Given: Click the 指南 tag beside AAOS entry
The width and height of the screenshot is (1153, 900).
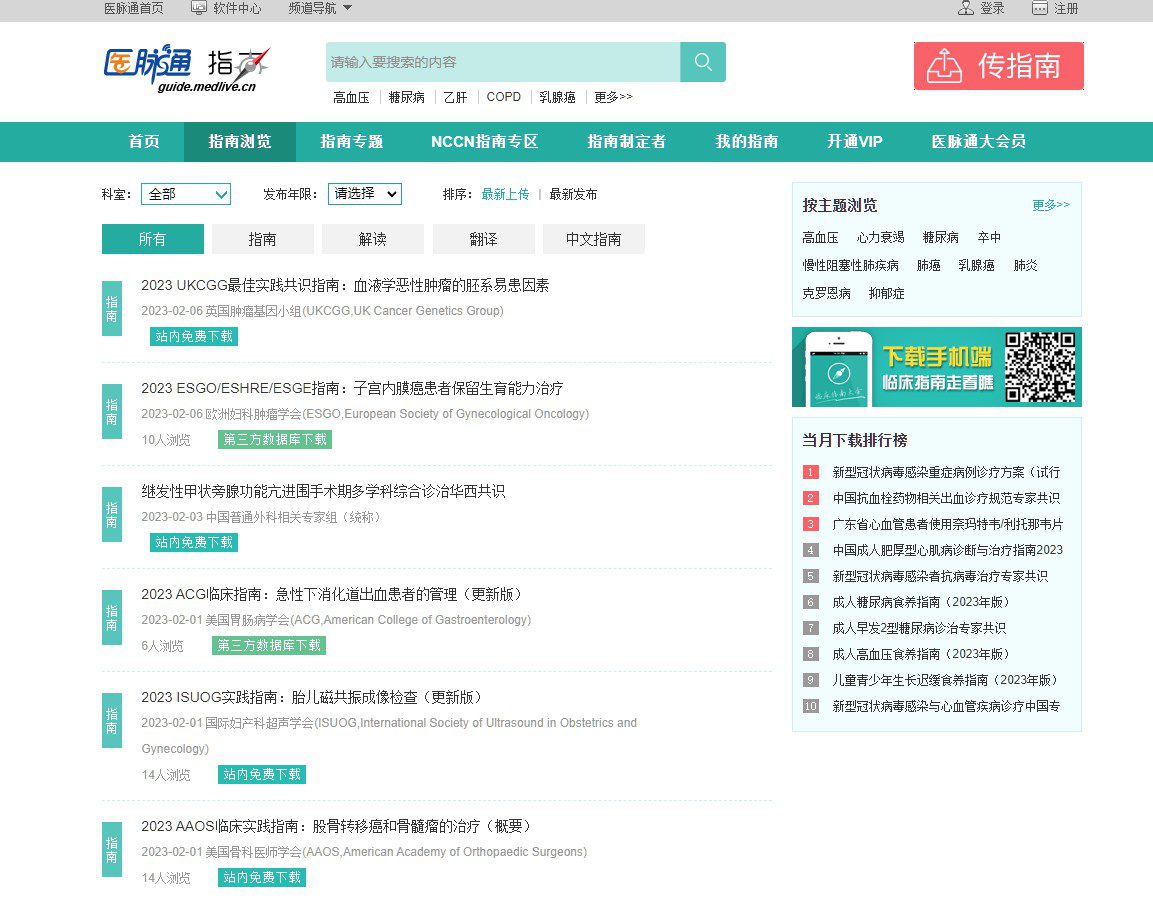Looking at the screenshot, I should (112, 849).
